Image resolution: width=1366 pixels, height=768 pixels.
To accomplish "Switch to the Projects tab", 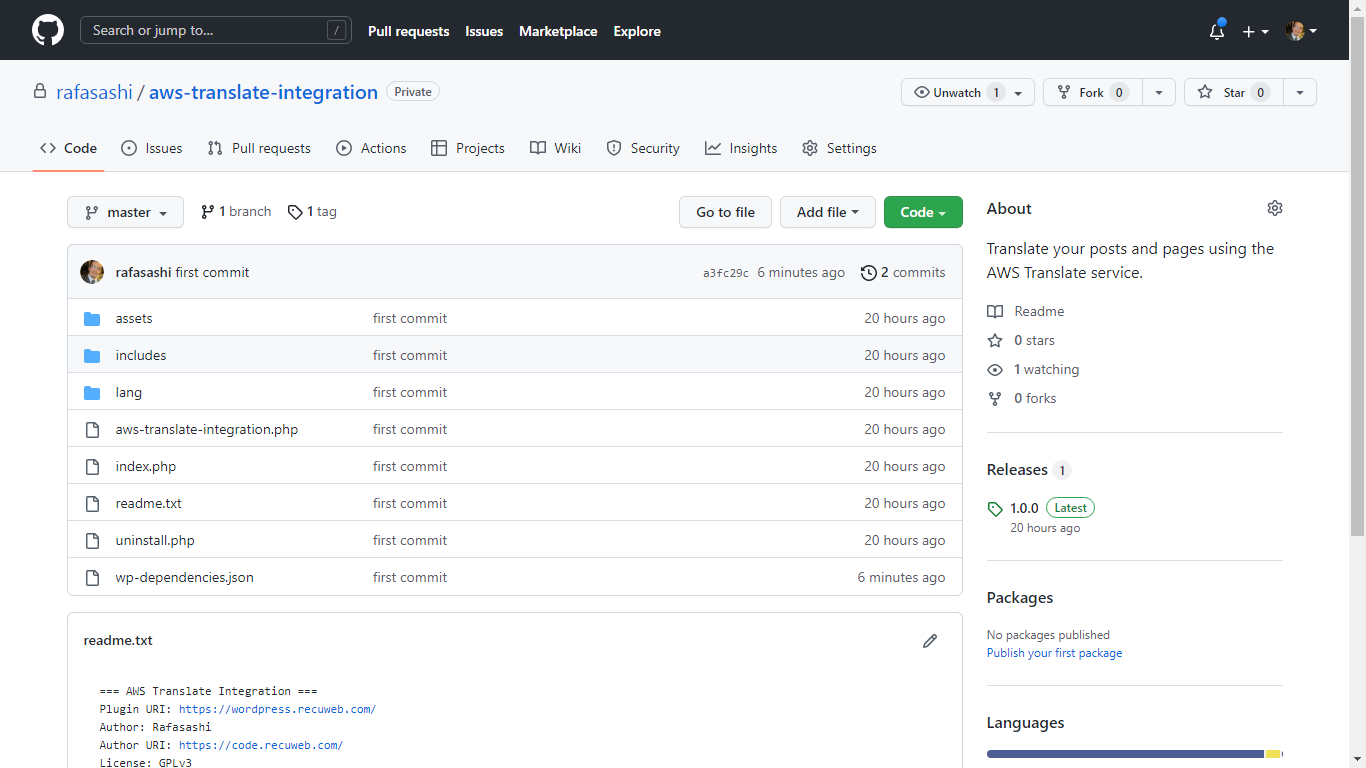I will pos(467,148).
